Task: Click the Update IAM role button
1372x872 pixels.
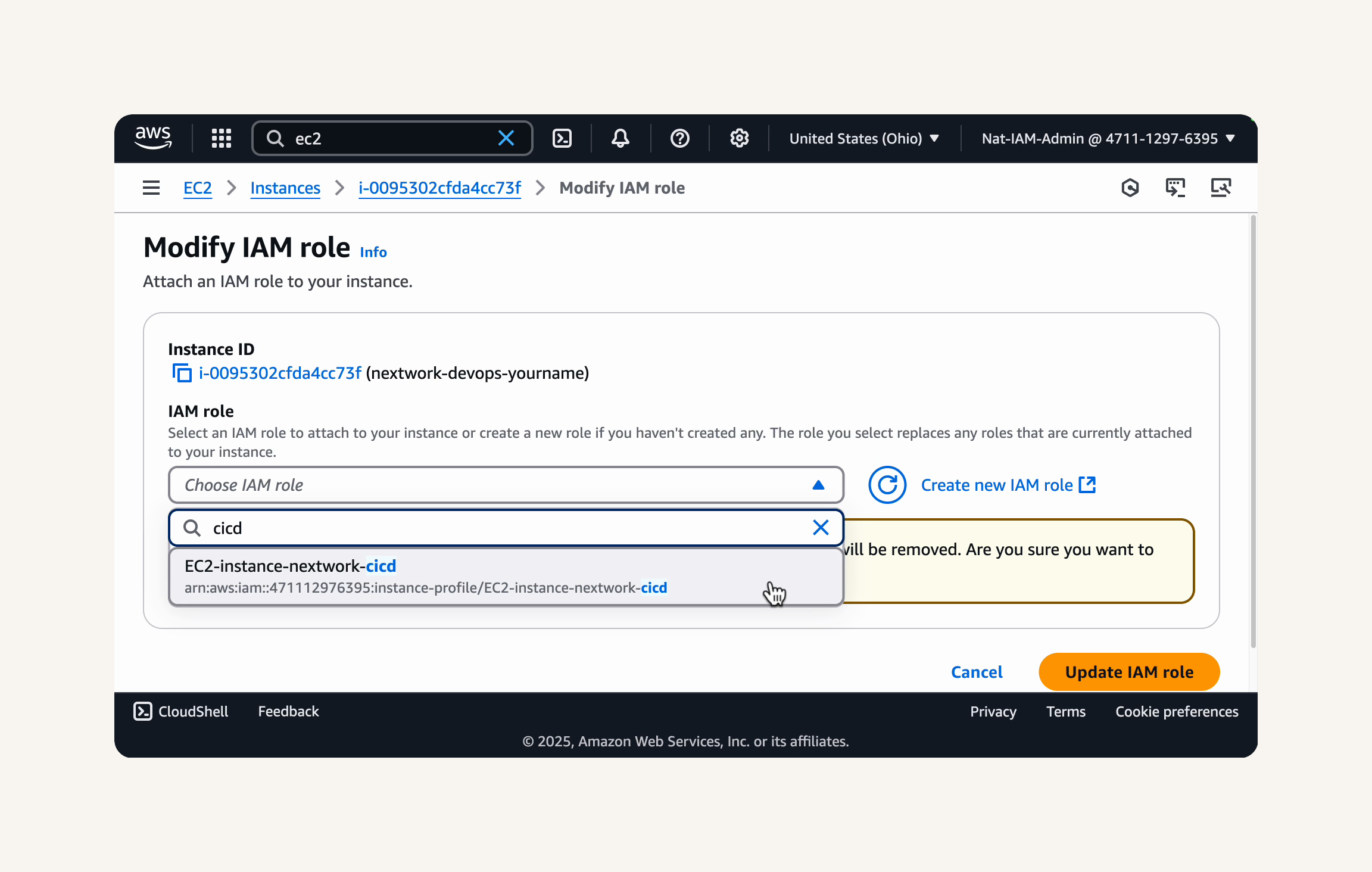Action: click(x=1129, y=672)
